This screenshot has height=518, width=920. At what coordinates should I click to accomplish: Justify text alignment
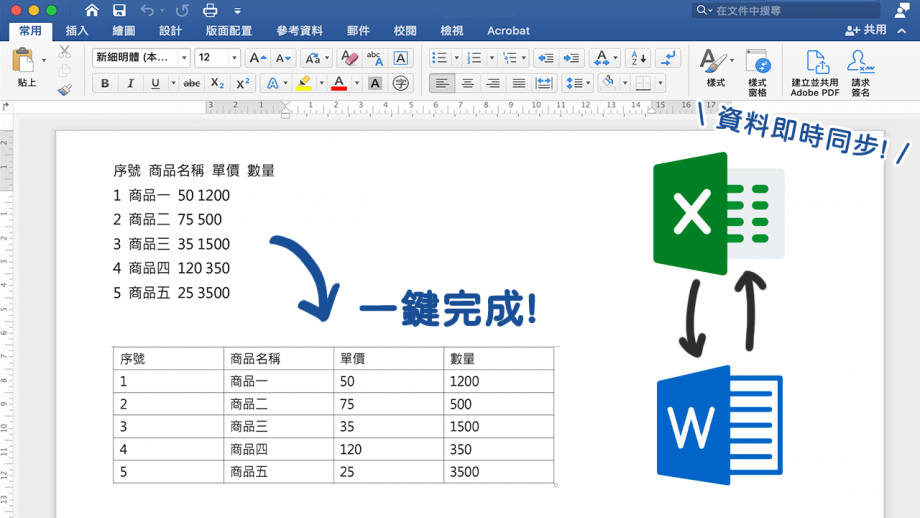coord(519,83)
